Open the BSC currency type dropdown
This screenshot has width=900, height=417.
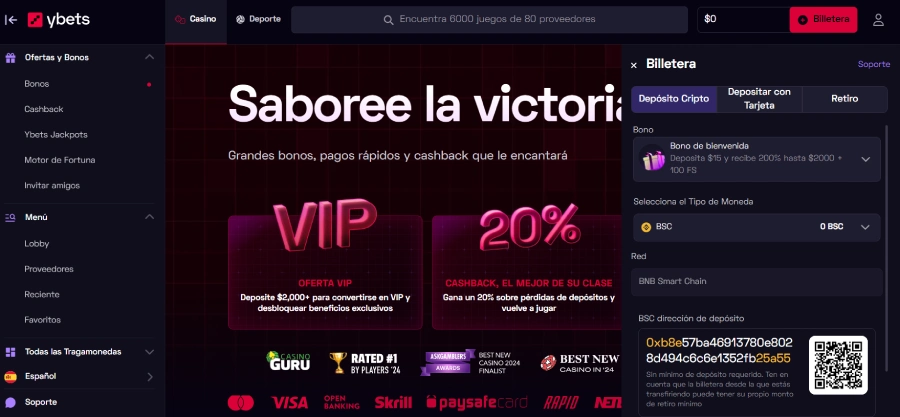coord(757,227)
